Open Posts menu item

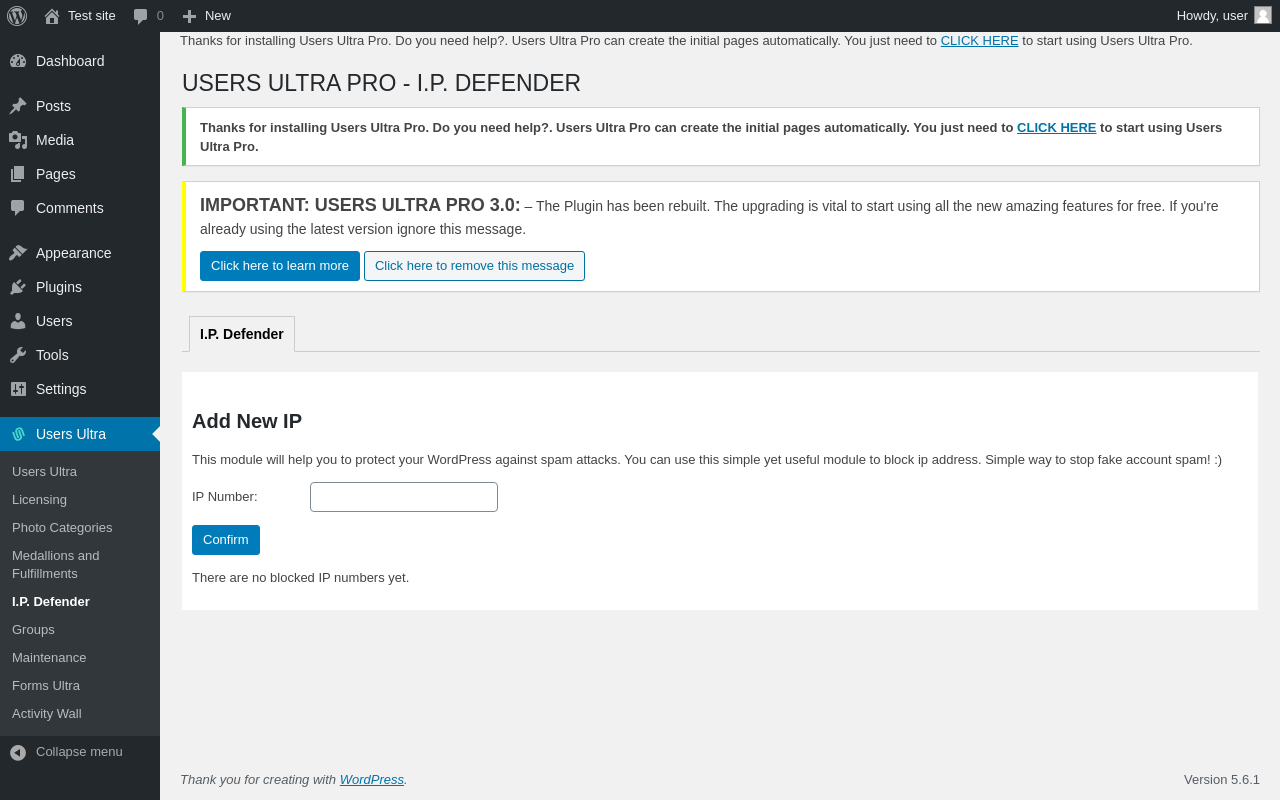coord(80,106)
